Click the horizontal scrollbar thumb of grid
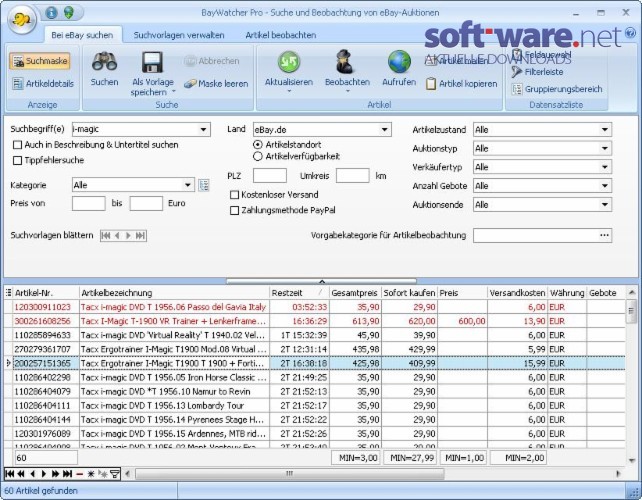This screenshot has height=500, width=642. [290, 474]
